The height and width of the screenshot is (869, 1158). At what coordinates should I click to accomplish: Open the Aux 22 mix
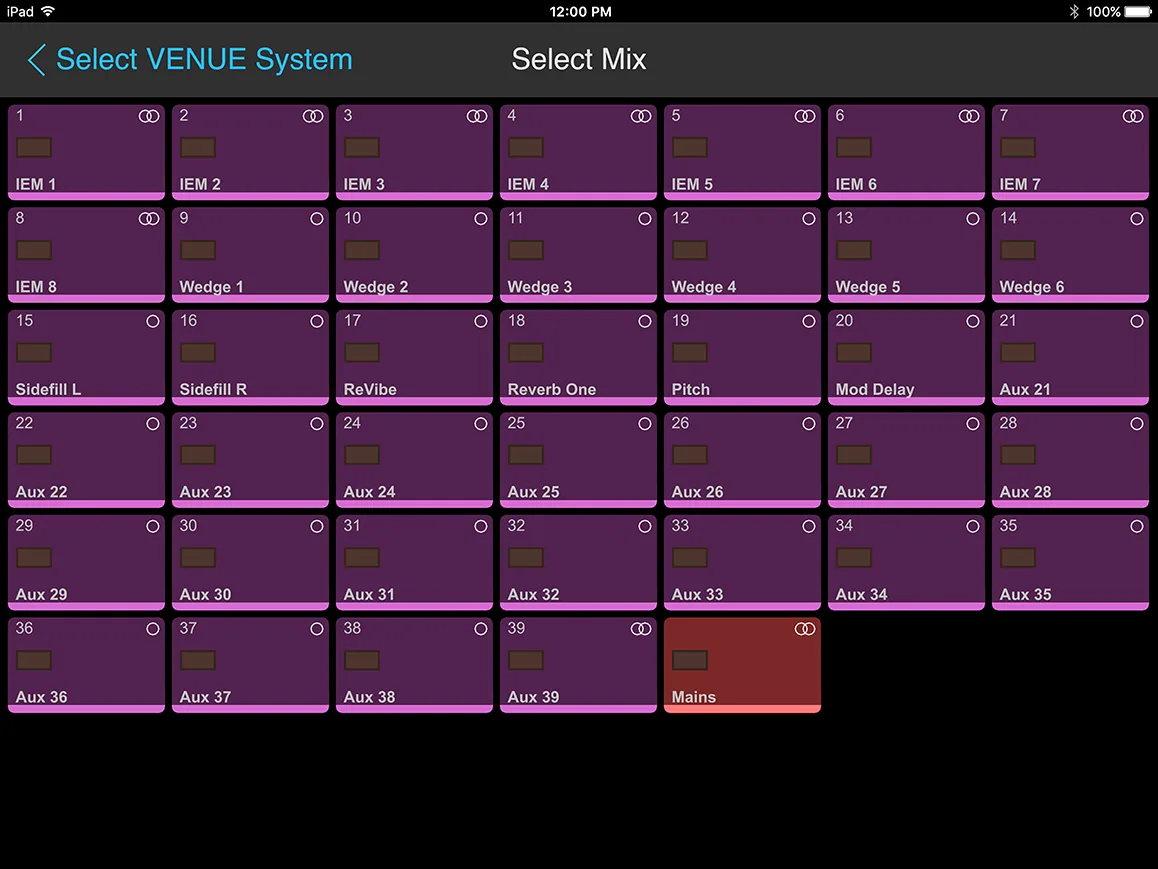pyautogui.click(x=86, y=460)
